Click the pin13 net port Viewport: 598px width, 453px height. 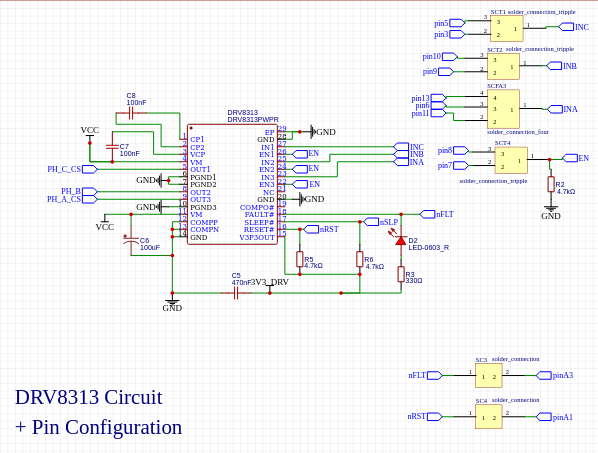429,98
